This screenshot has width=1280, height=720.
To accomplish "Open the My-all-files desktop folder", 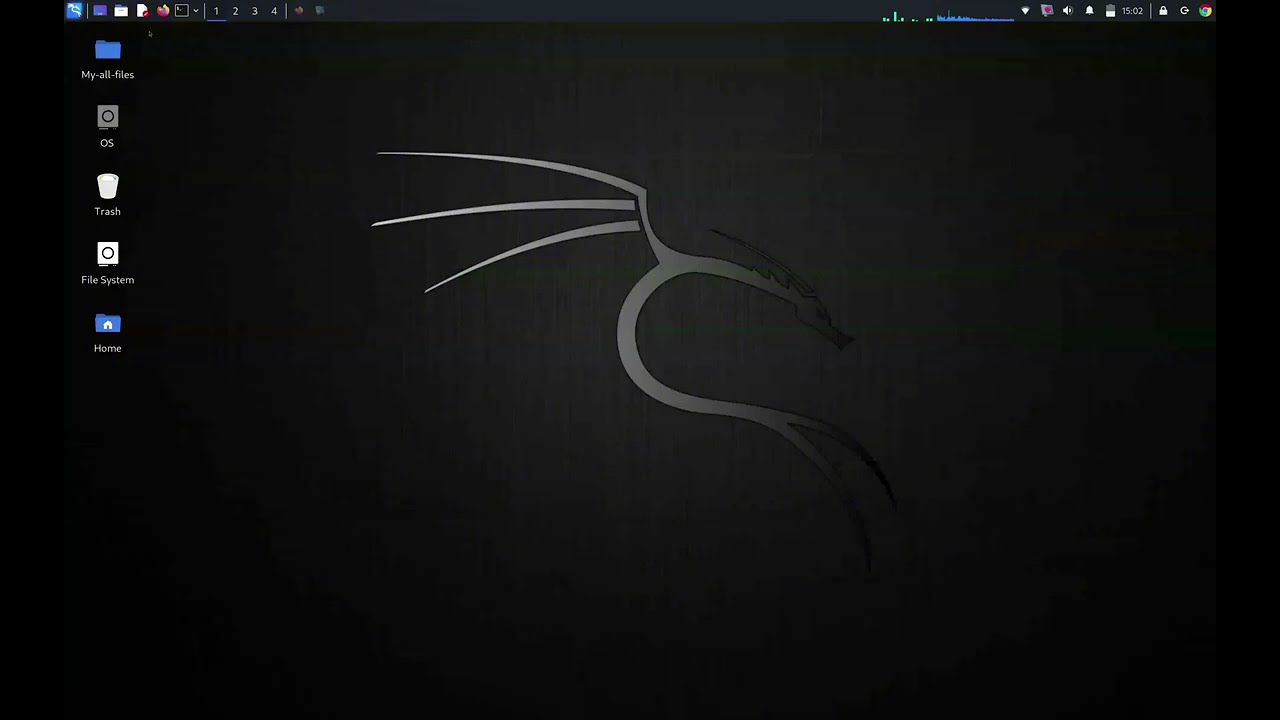I will coord(107,59).
